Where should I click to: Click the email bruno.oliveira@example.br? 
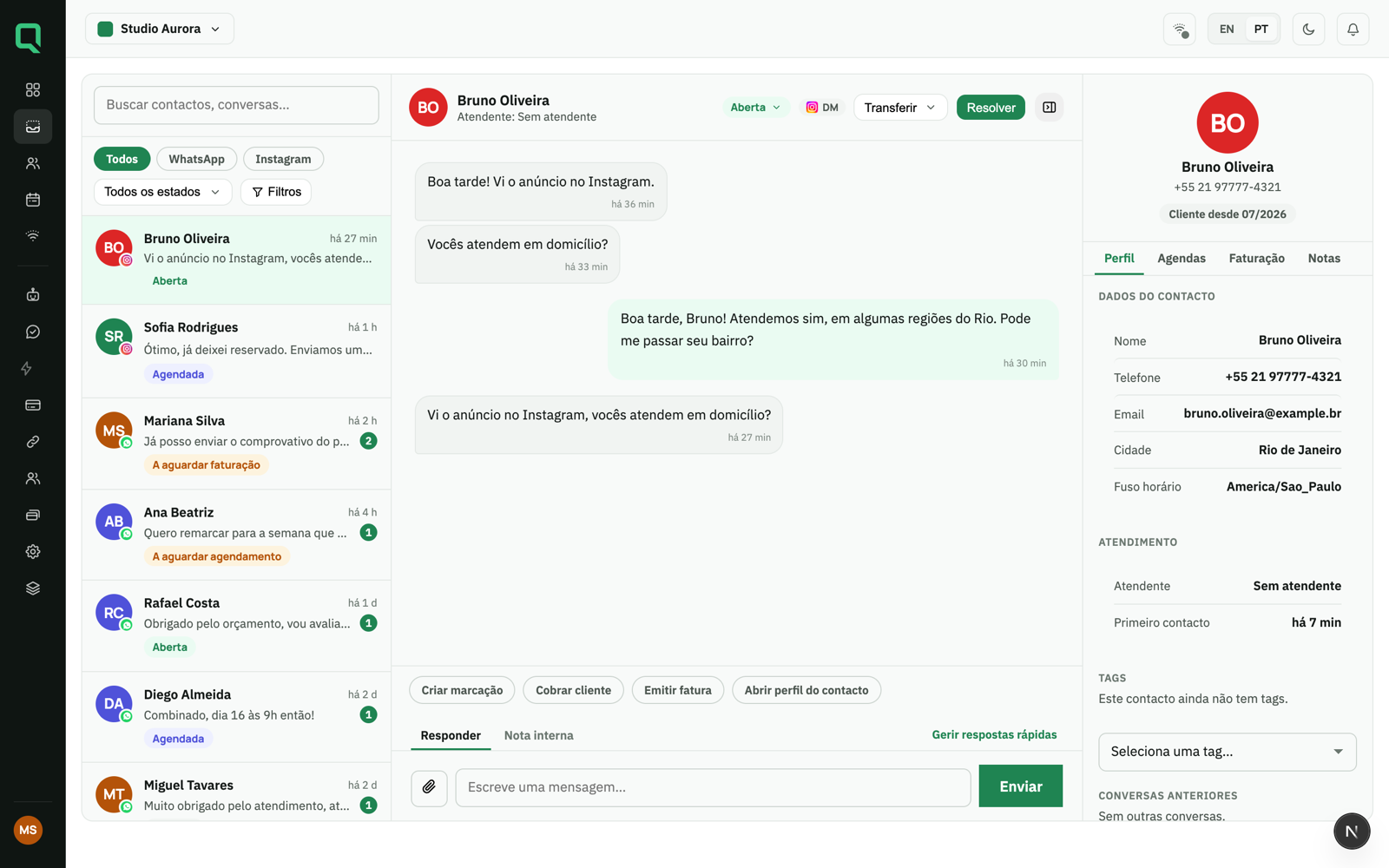pyautogui.click(x=1262, y=414)
